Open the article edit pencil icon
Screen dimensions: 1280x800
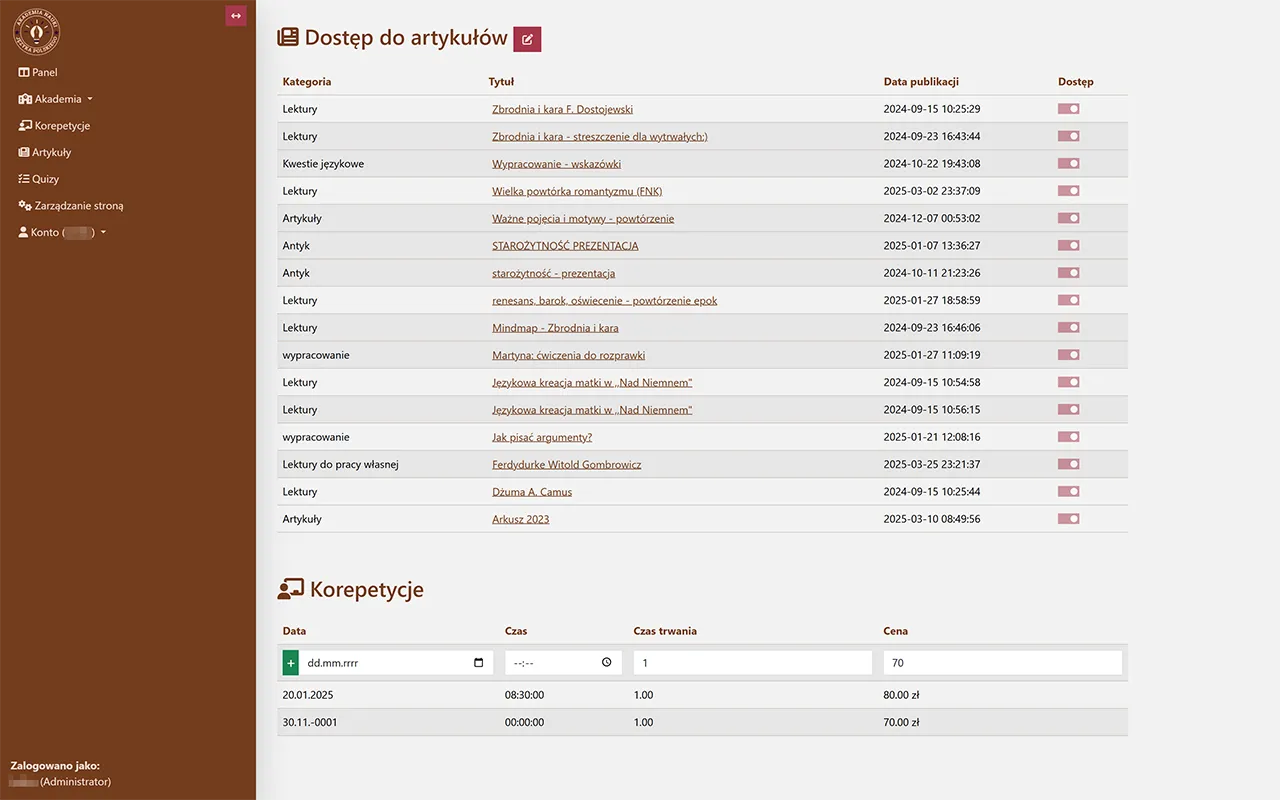tap(527, 38)
